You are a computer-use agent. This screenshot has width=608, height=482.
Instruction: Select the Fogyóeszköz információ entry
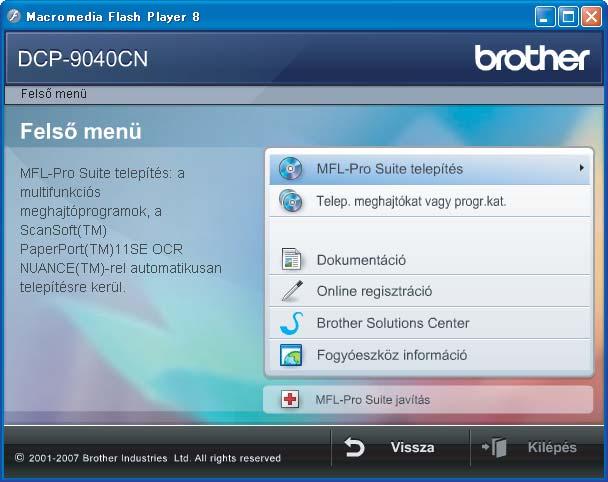pos(429,355)
